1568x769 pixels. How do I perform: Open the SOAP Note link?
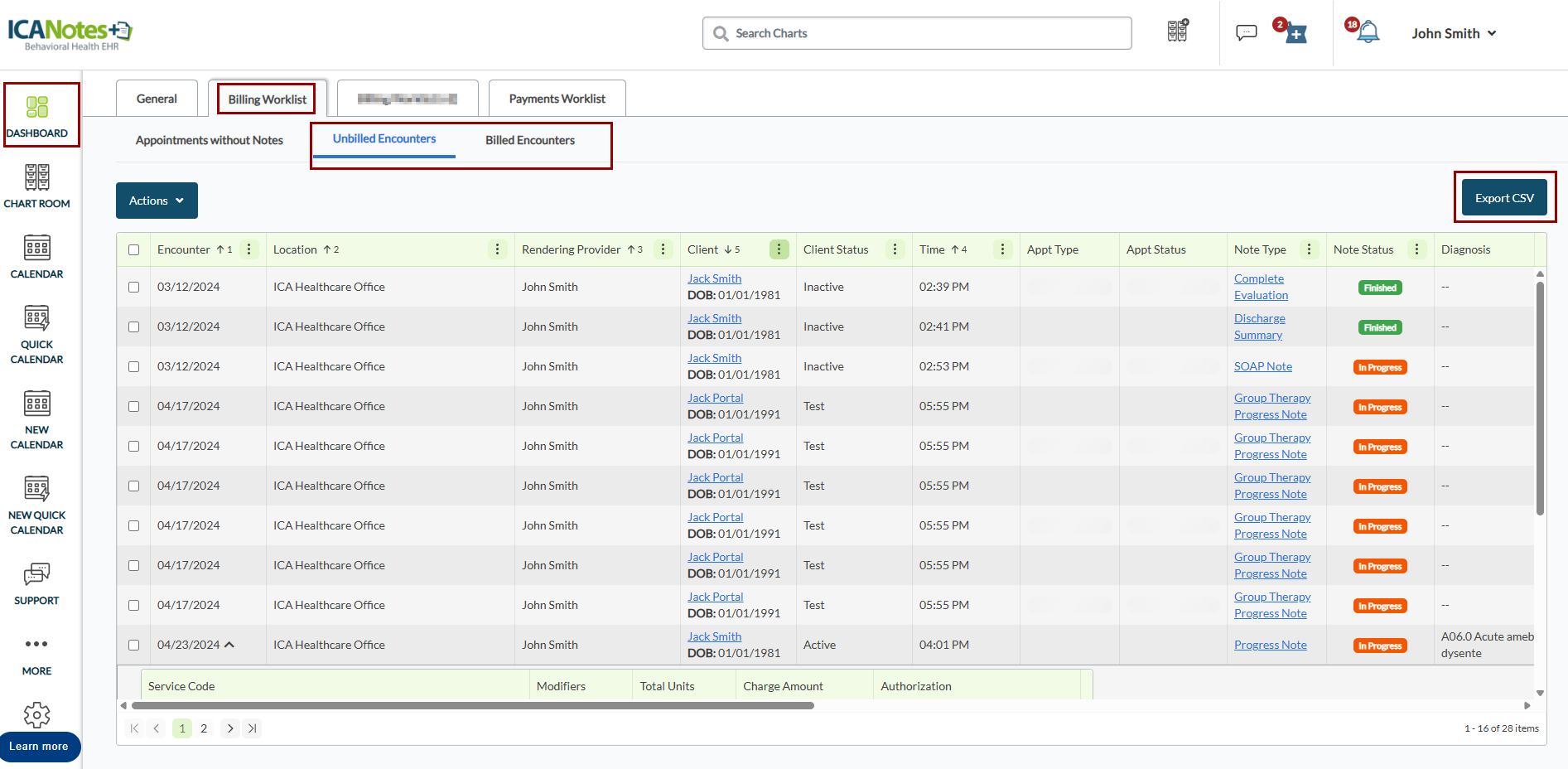click(x=1262, y=366)
